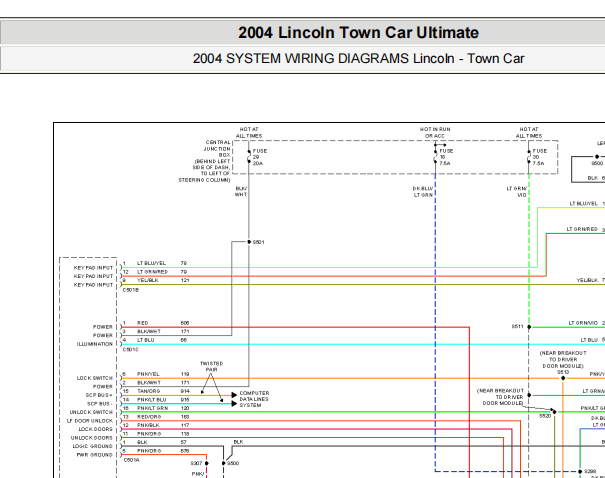Click 'HOT AT ALL TIMES' above fuse 30
Image resolution: width=605 pixels, height=478 pixels.
tap(529, 133)
